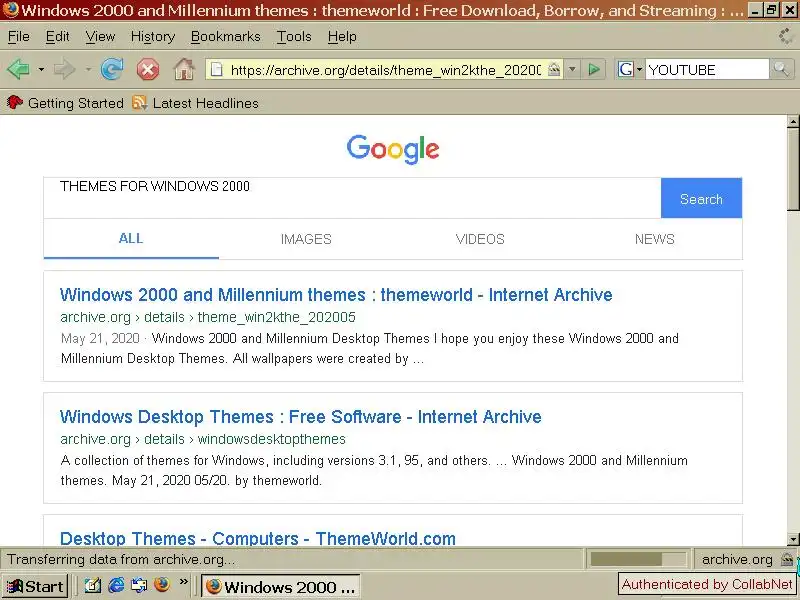Click the lock icon in address bar
This screenshot has height=600, width=800.
click(x=554, y=69)
